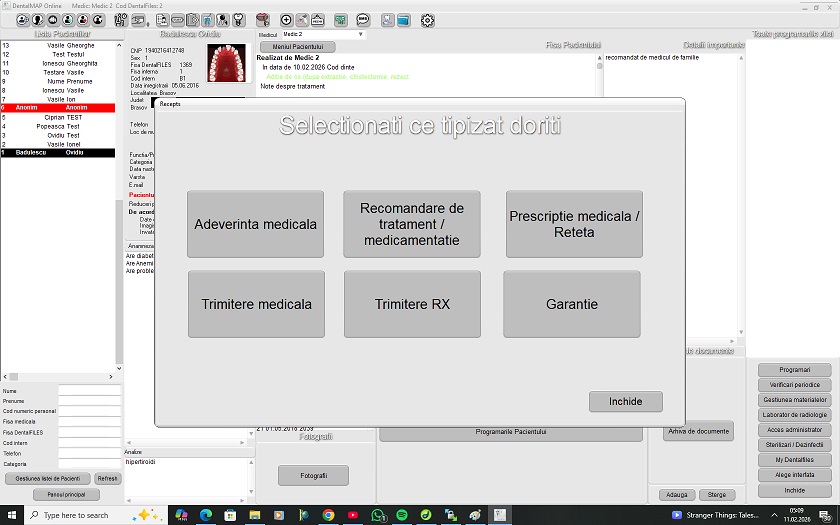Select patient Badulescu Ovidiu row

click(x=58, y=153)
